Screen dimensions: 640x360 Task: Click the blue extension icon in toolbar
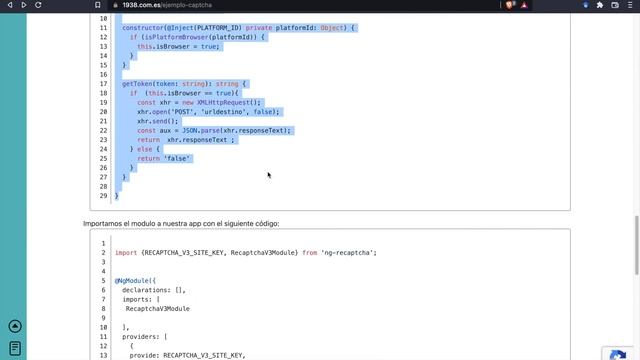[x=586, y=5]
